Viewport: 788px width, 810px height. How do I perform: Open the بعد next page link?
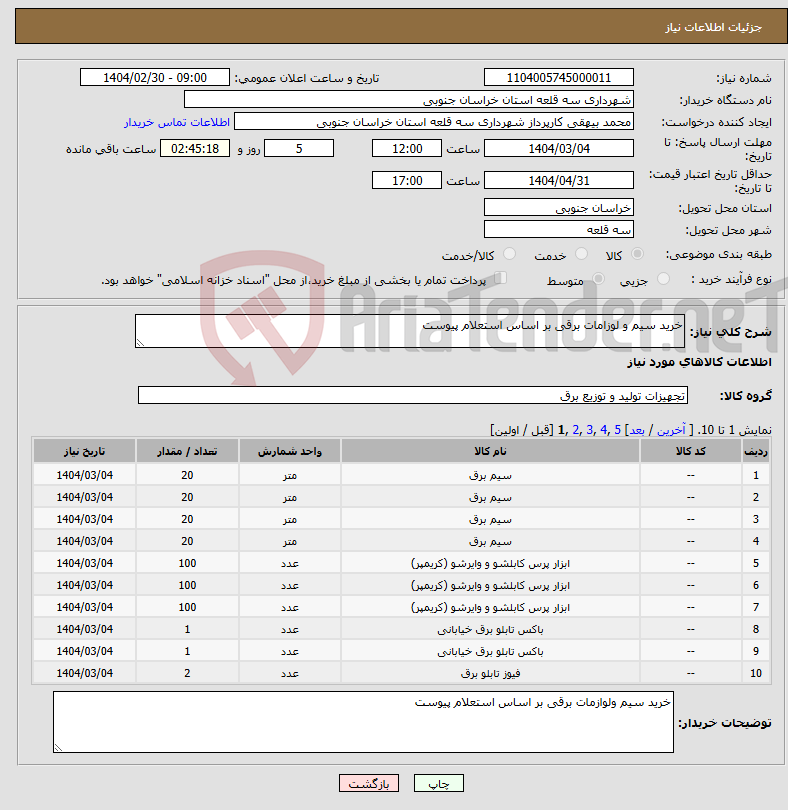(637, 430)
